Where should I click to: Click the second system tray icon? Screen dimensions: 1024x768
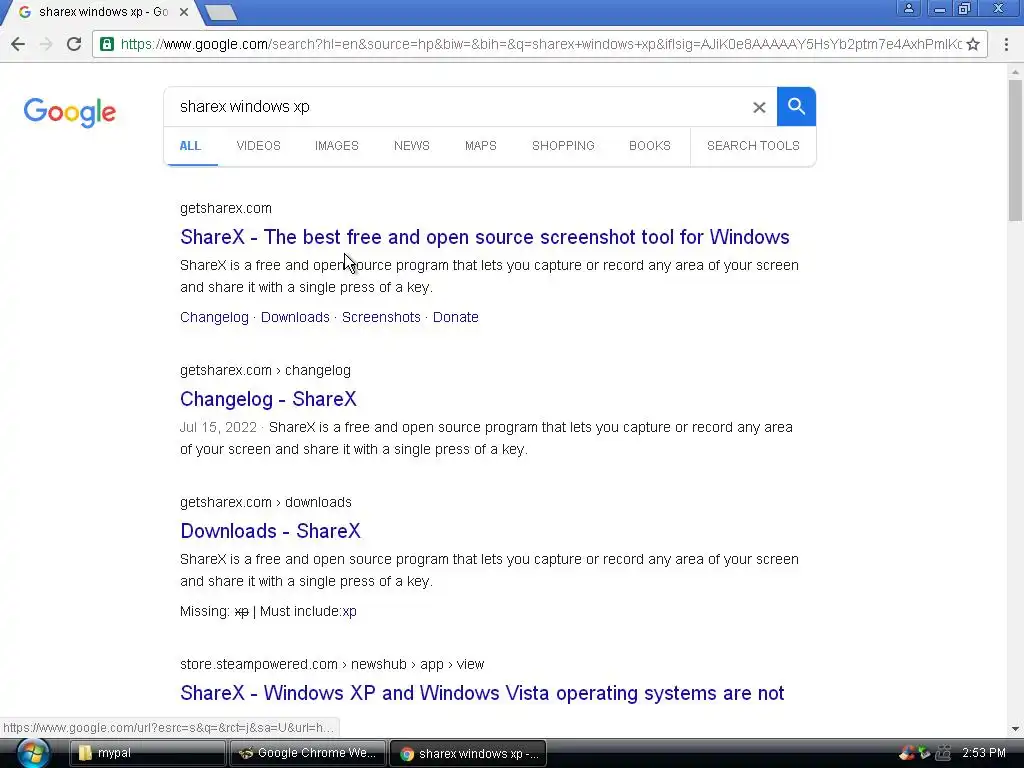pyautogui.click(x=924, y=752)
